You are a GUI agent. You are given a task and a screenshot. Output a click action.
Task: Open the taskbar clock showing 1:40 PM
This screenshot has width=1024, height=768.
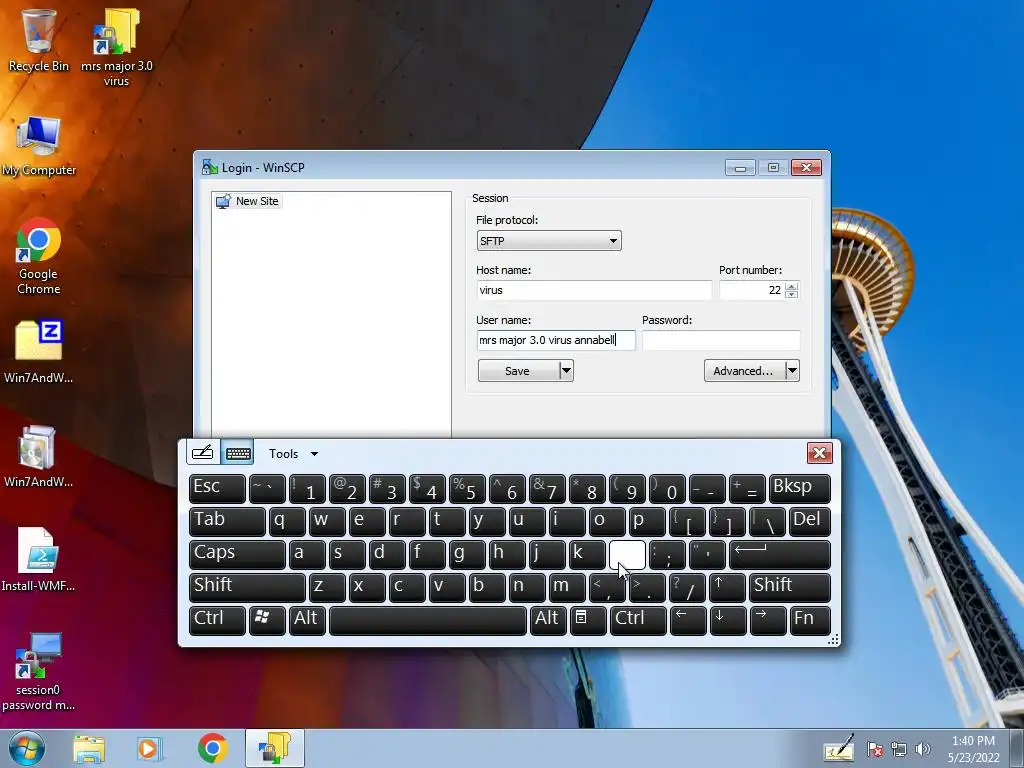tap(973, 749)
